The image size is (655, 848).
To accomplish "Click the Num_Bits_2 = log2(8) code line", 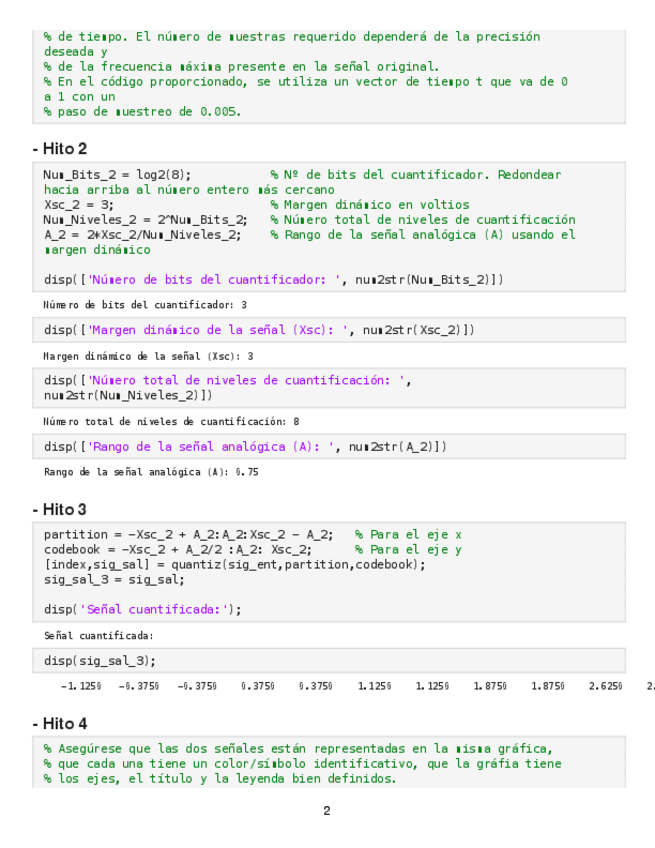I will click(x=118, y=175).
